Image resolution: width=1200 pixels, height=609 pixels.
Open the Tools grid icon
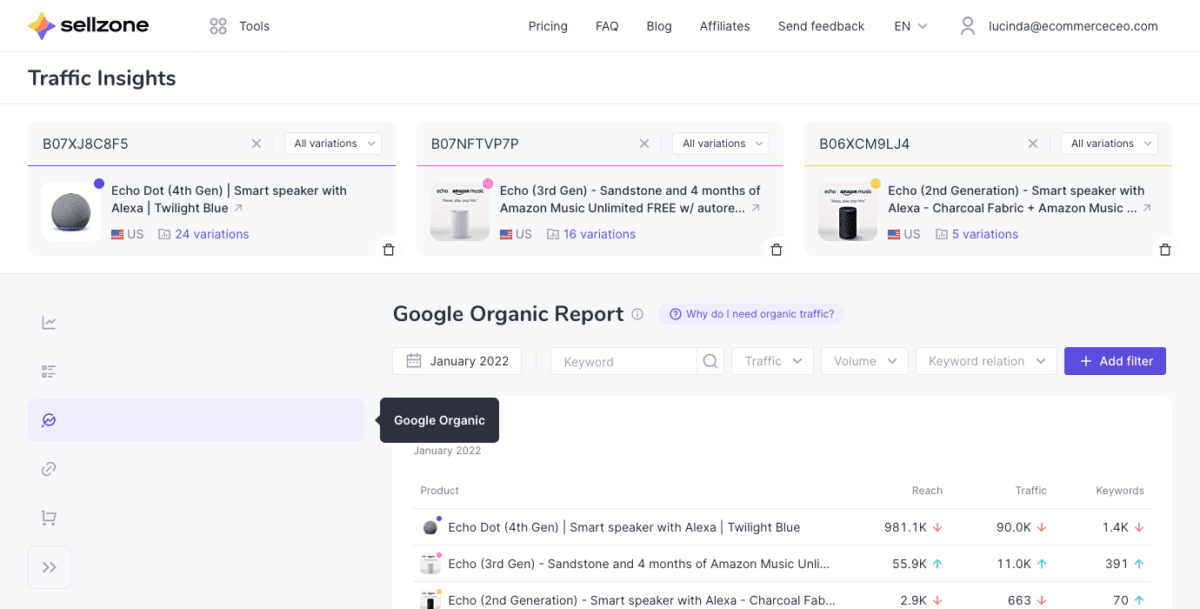coord(218,26)
